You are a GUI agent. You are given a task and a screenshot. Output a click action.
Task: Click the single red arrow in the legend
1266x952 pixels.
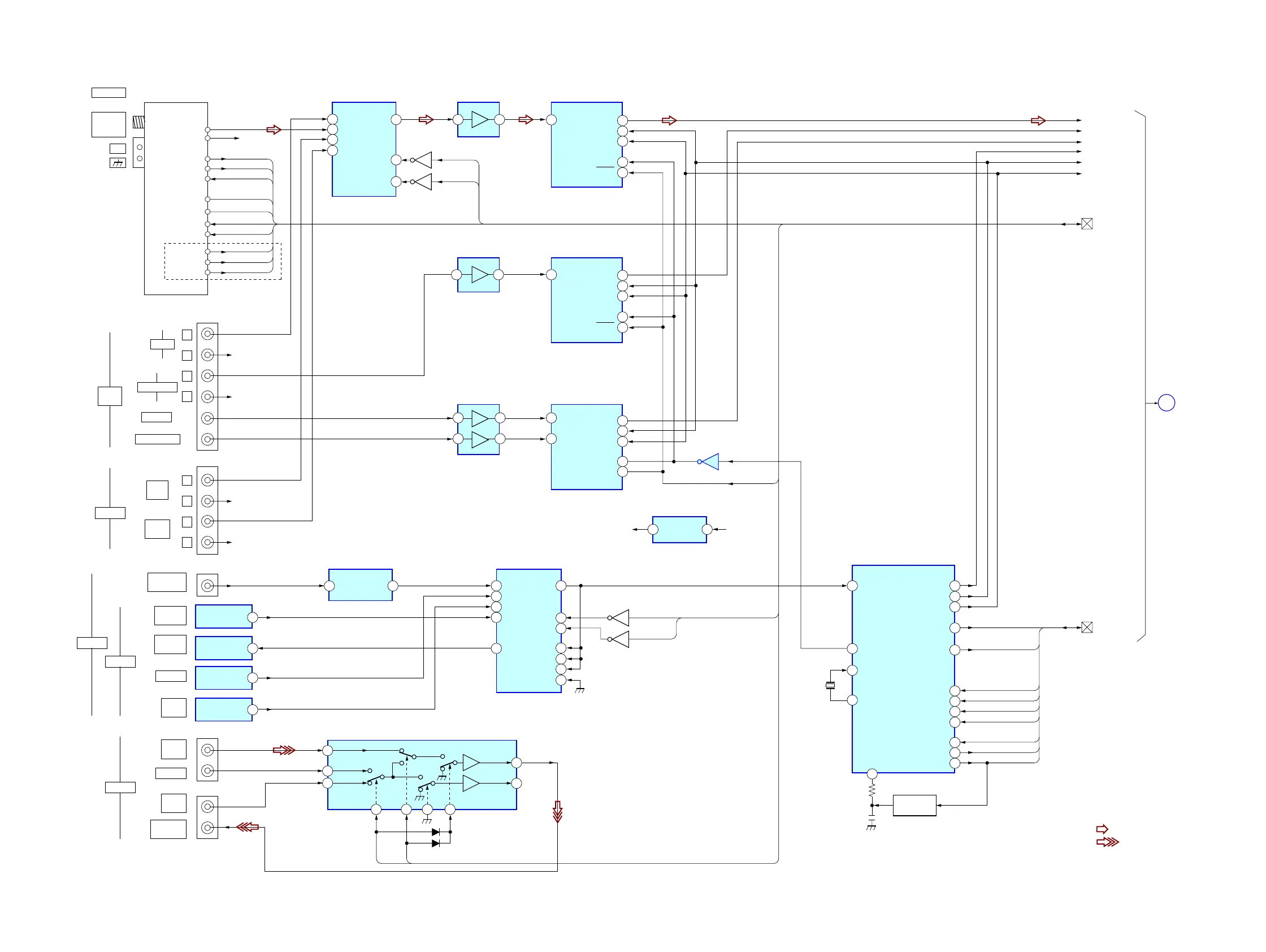point(1102,829)
